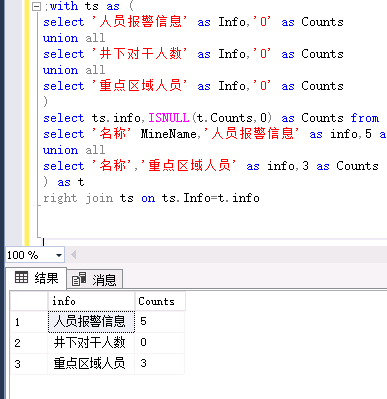Select the info column header
This screenshot has width=387, height=399.
91,301
